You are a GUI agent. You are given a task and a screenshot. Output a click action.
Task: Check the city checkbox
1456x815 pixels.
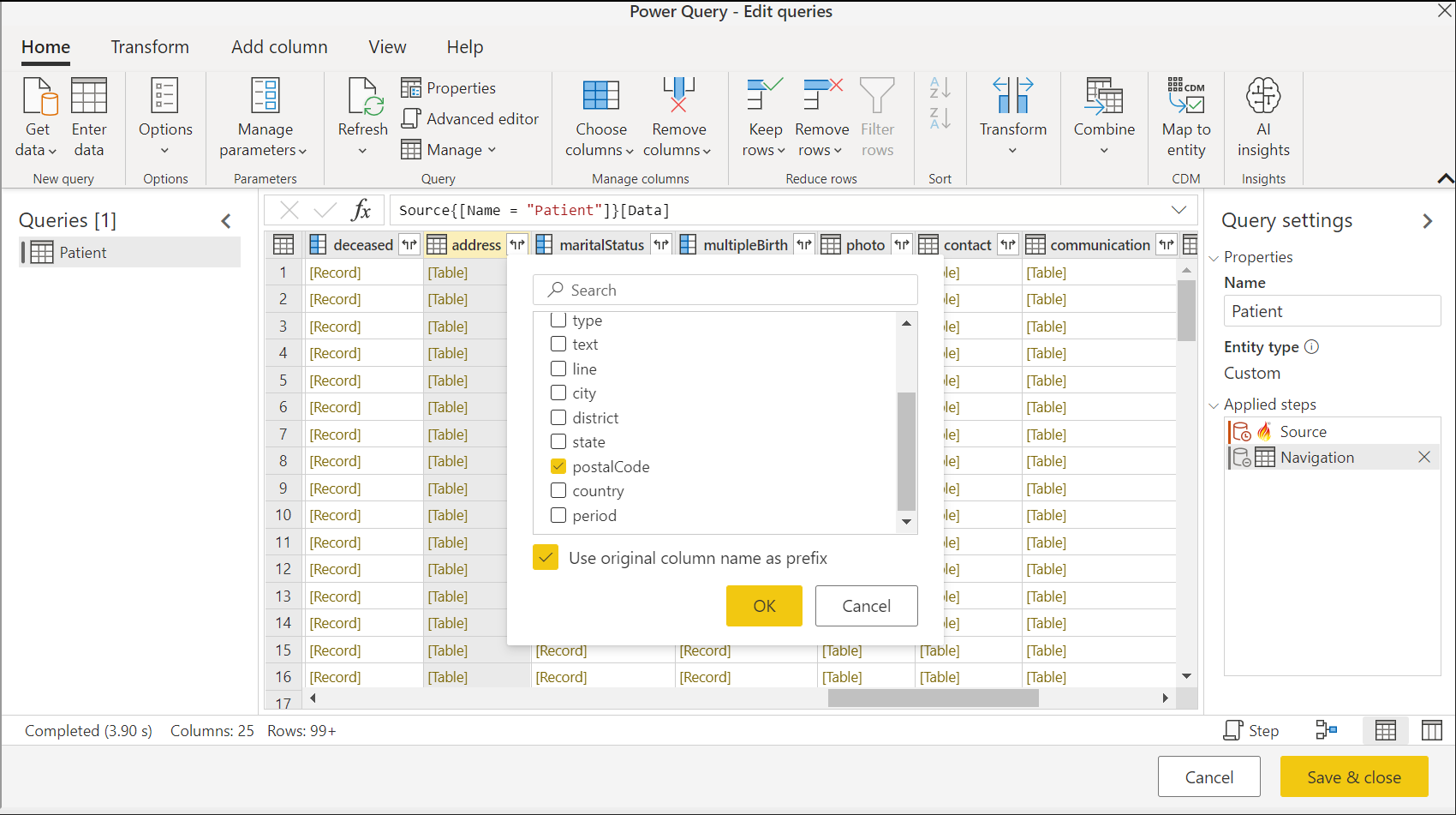[x=558, y=393]
